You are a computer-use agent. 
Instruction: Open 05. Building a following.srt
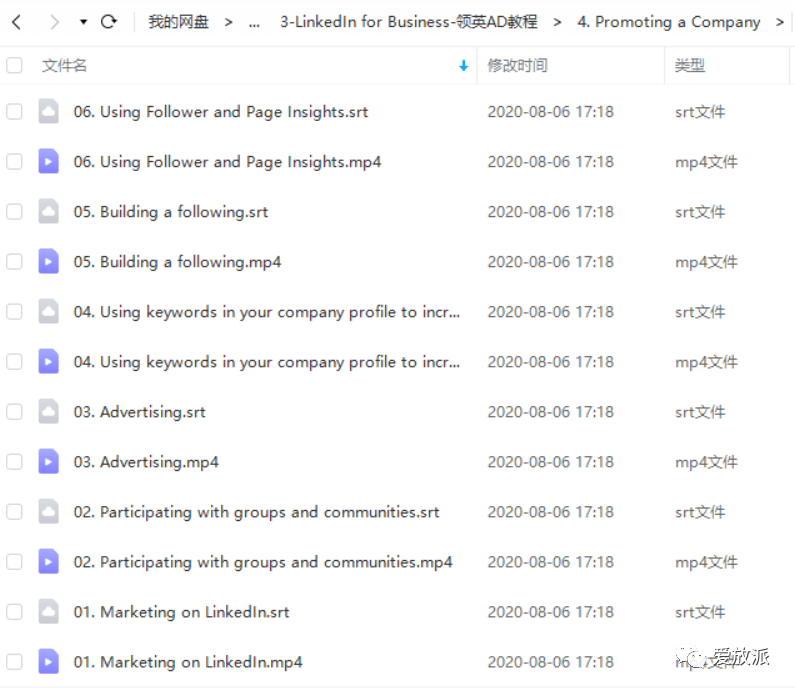(x=171, y=211)
